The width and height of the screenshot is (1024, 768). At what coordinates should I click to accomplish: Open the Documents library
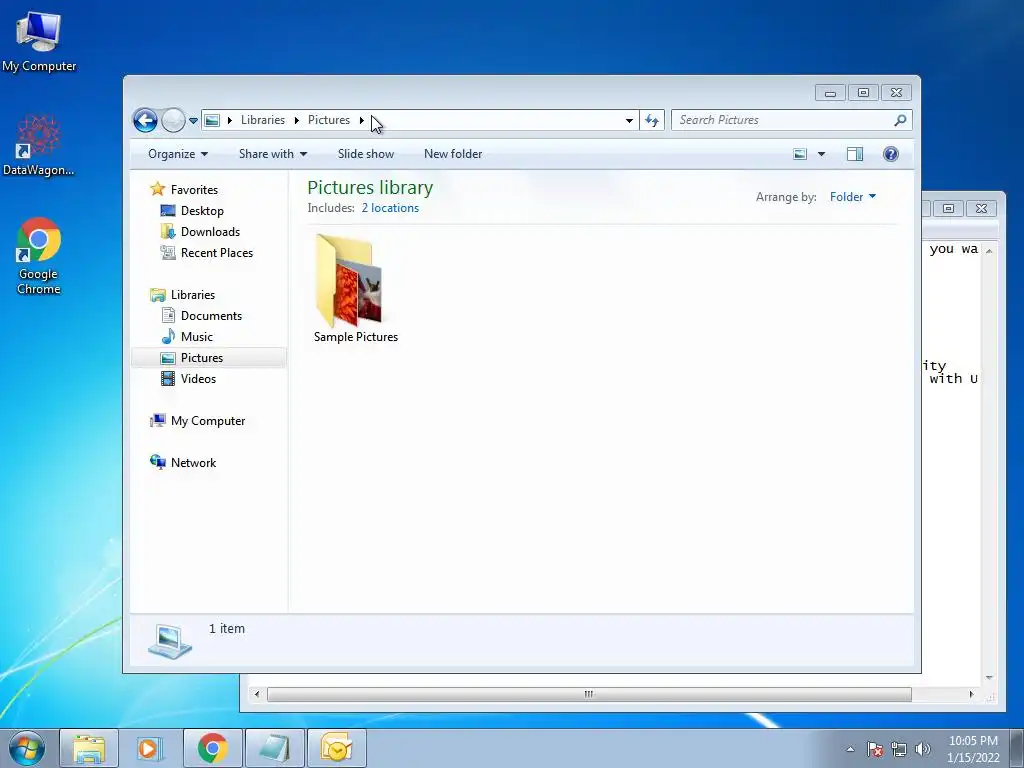tap(211, 316)
